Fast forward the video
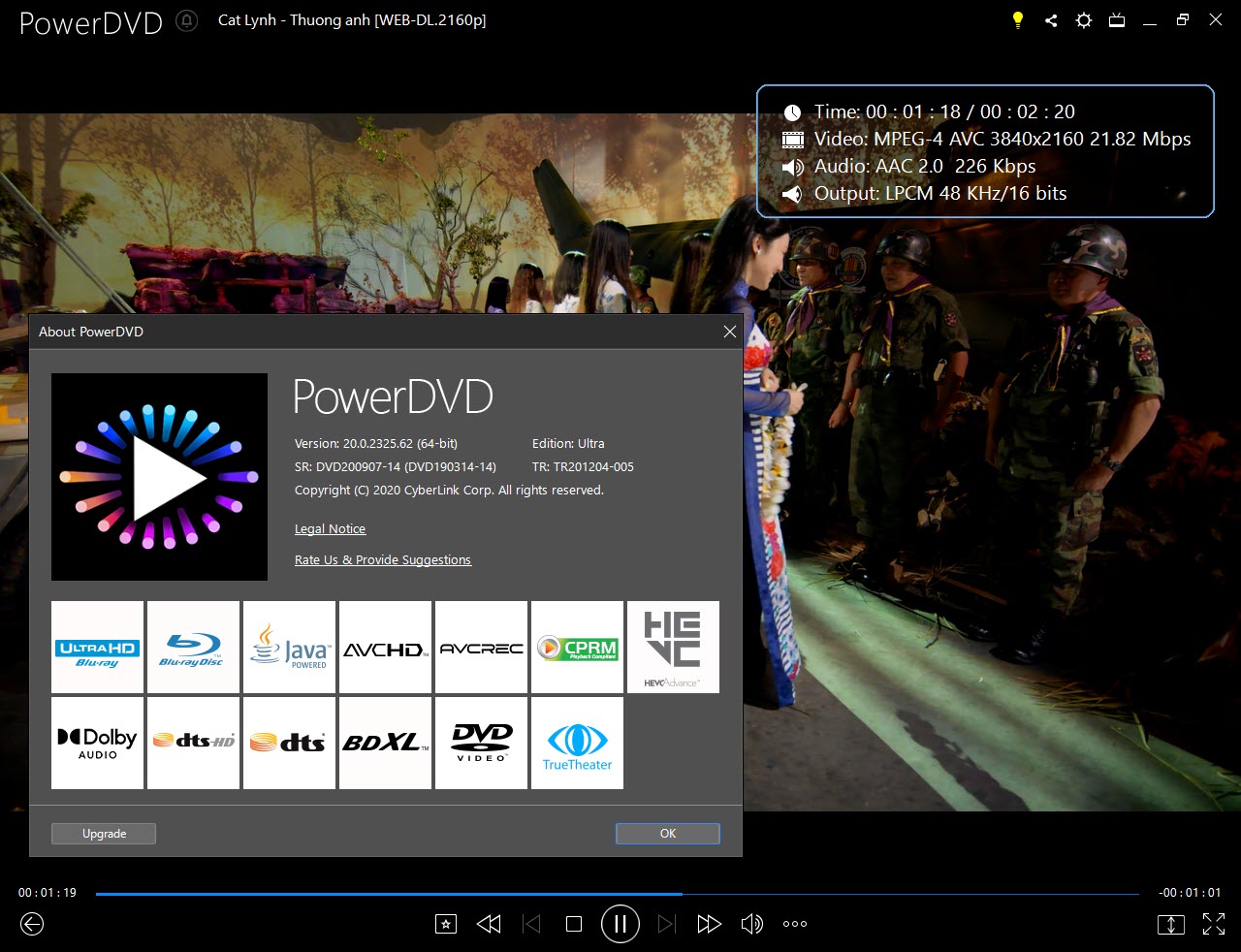Viewport: 1241px width, 952px height. click(710, 924)
